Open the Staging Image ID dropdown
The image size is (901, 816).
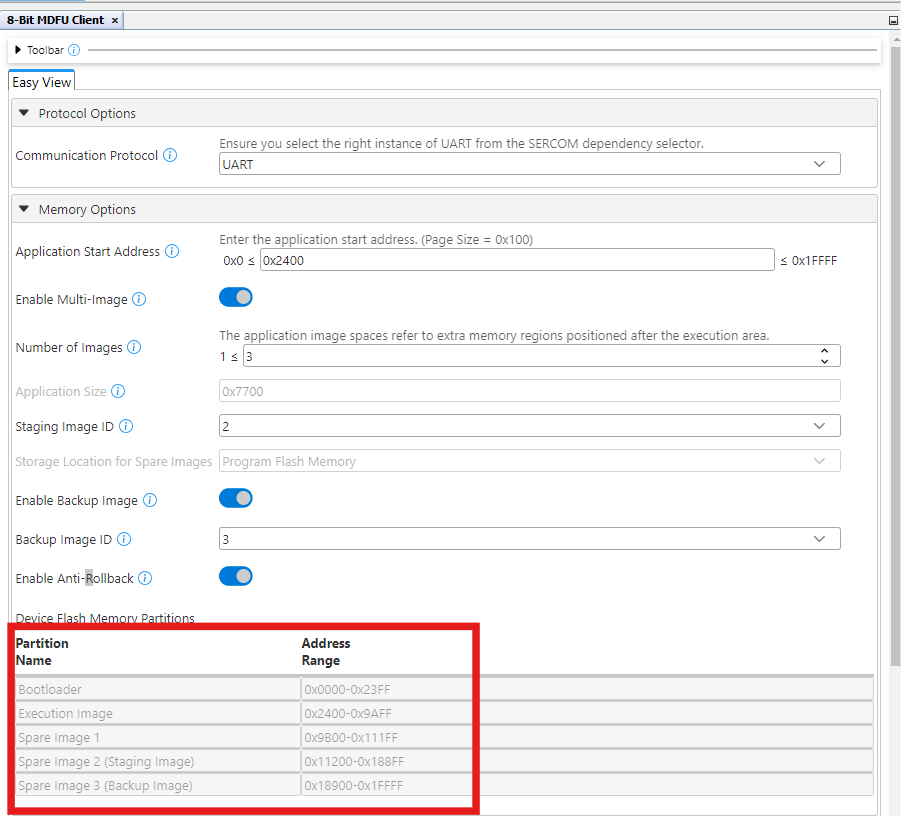click(529, 426)
